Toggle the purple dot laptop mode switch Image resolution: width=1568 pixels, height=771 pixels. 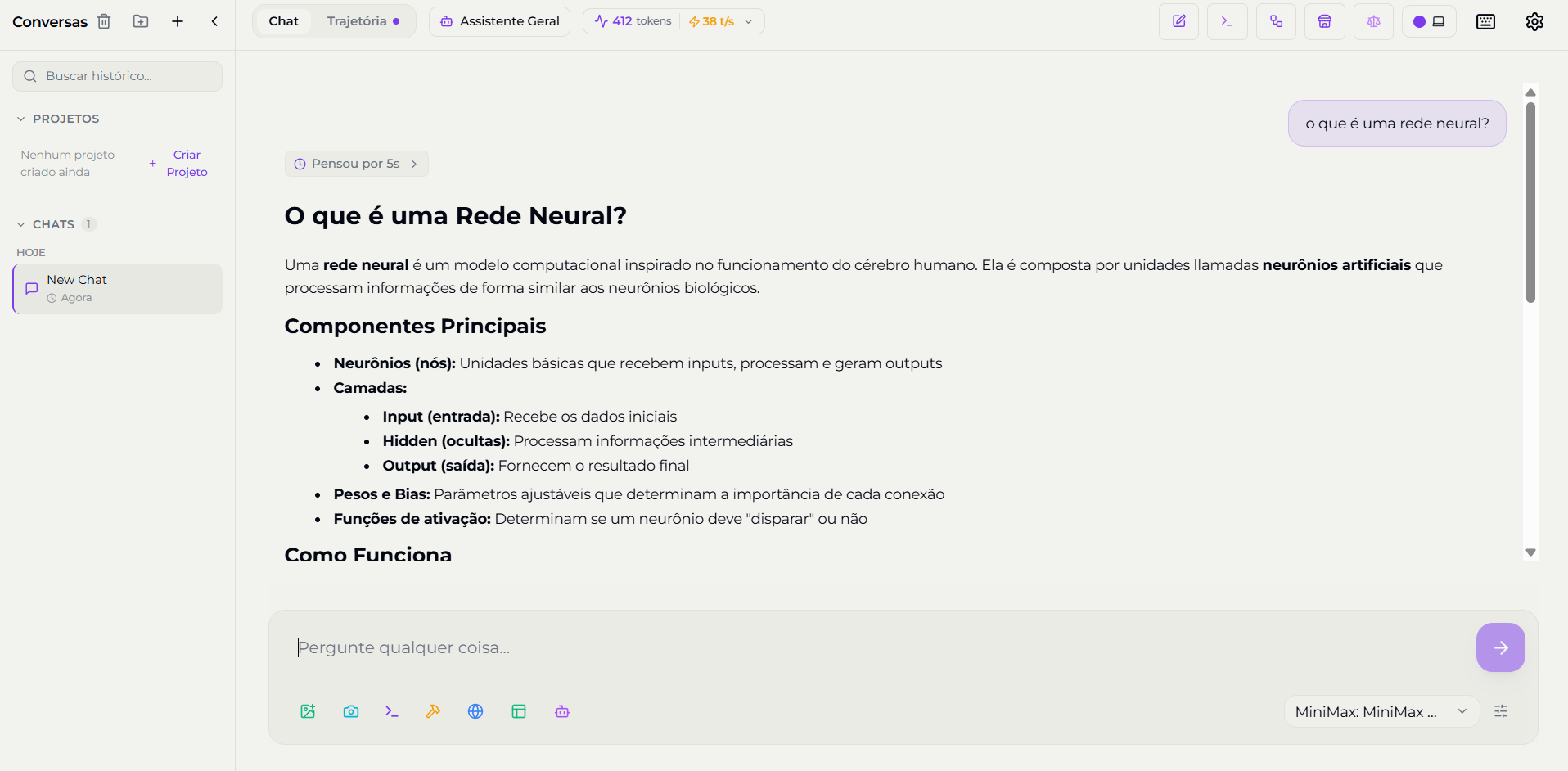pyautogui.click(x=1429, y=21)
